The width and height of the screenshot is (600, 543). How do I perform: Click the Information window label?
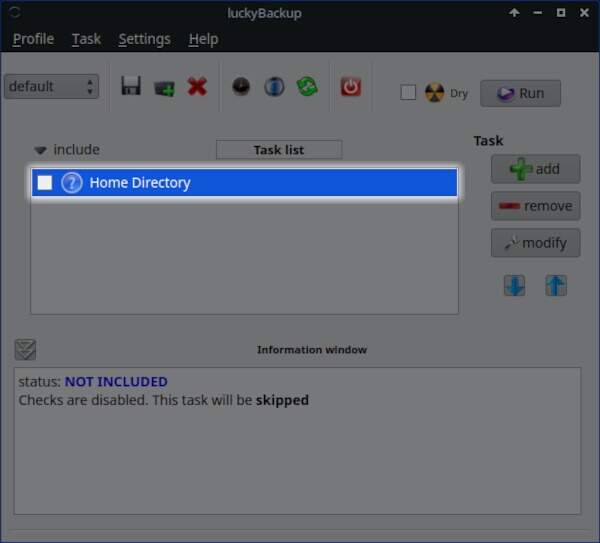312,350
